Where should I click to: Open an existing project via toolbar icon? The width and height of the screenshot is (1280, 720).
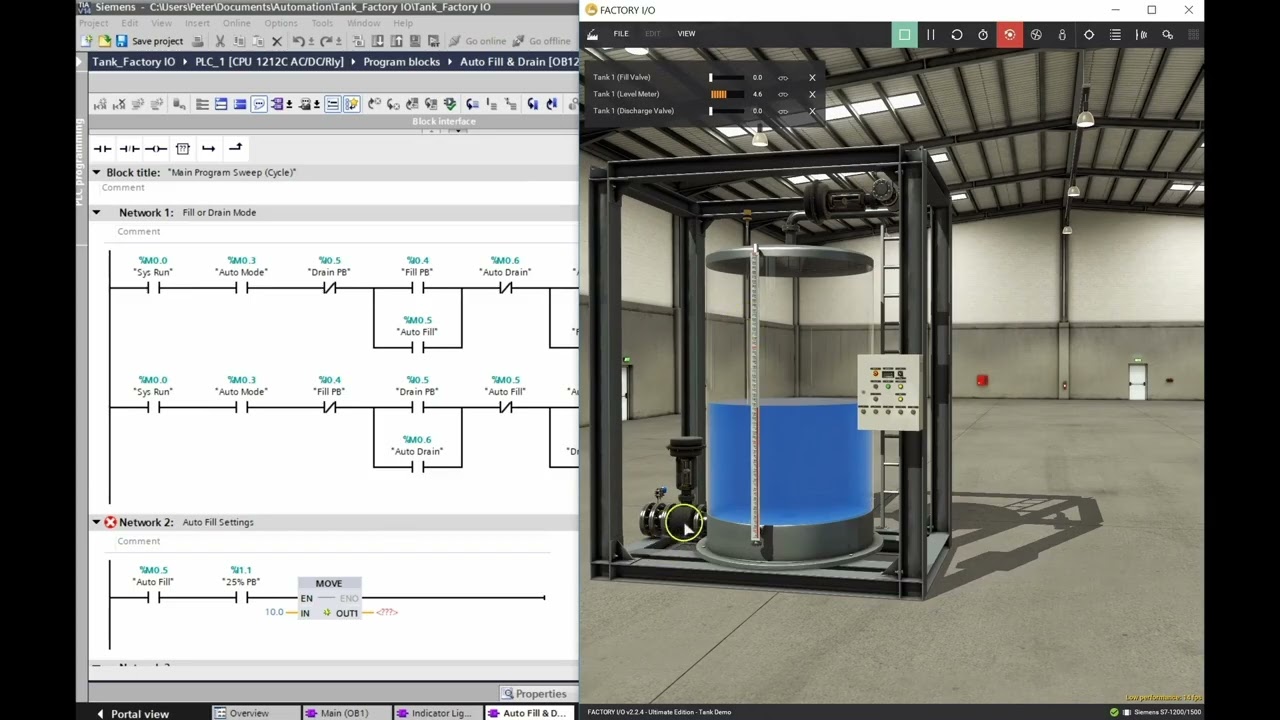pos(105,41)
